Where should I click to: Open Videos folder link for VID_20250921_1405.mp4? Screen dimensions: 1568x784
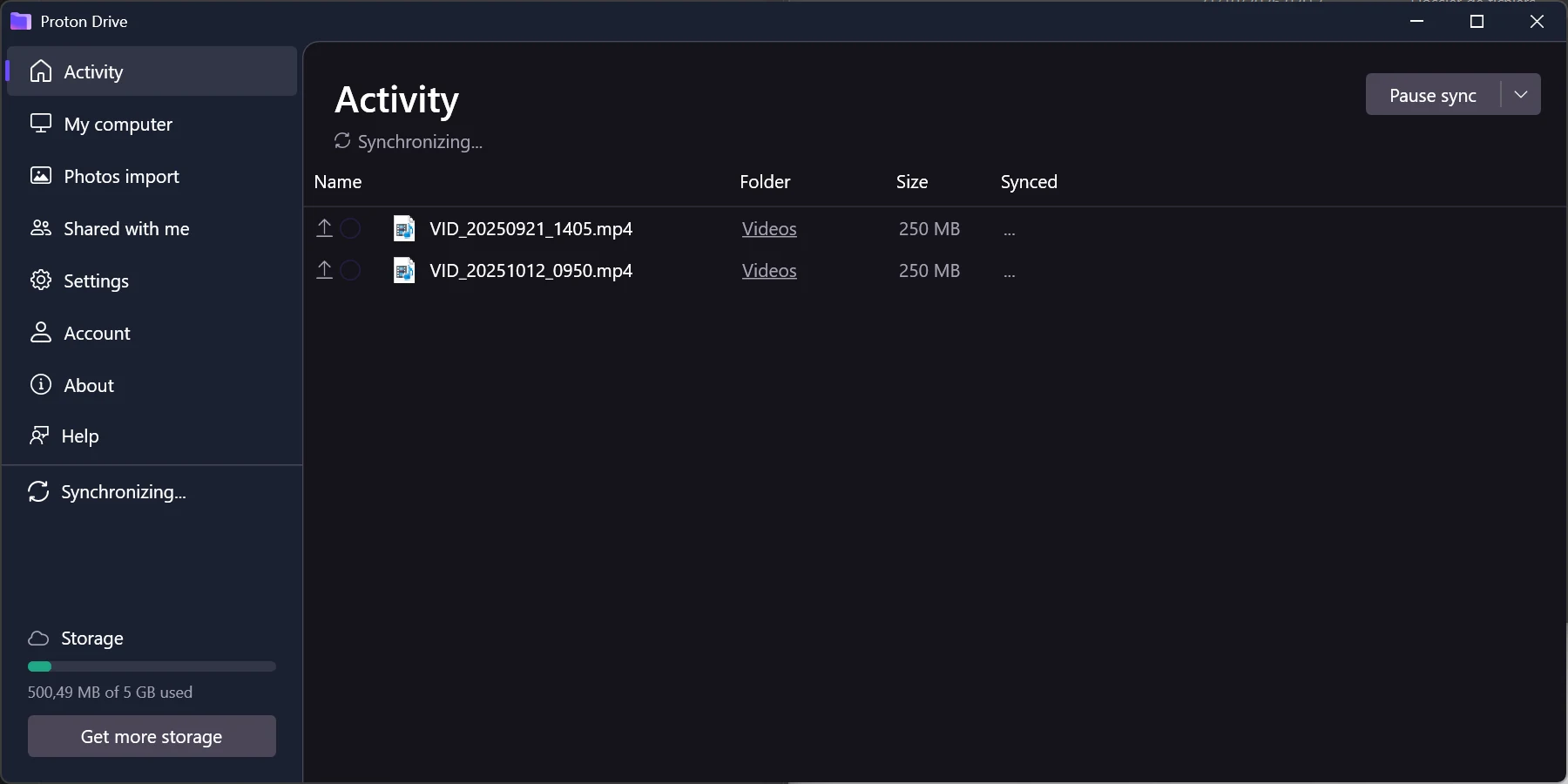(769, 229)
